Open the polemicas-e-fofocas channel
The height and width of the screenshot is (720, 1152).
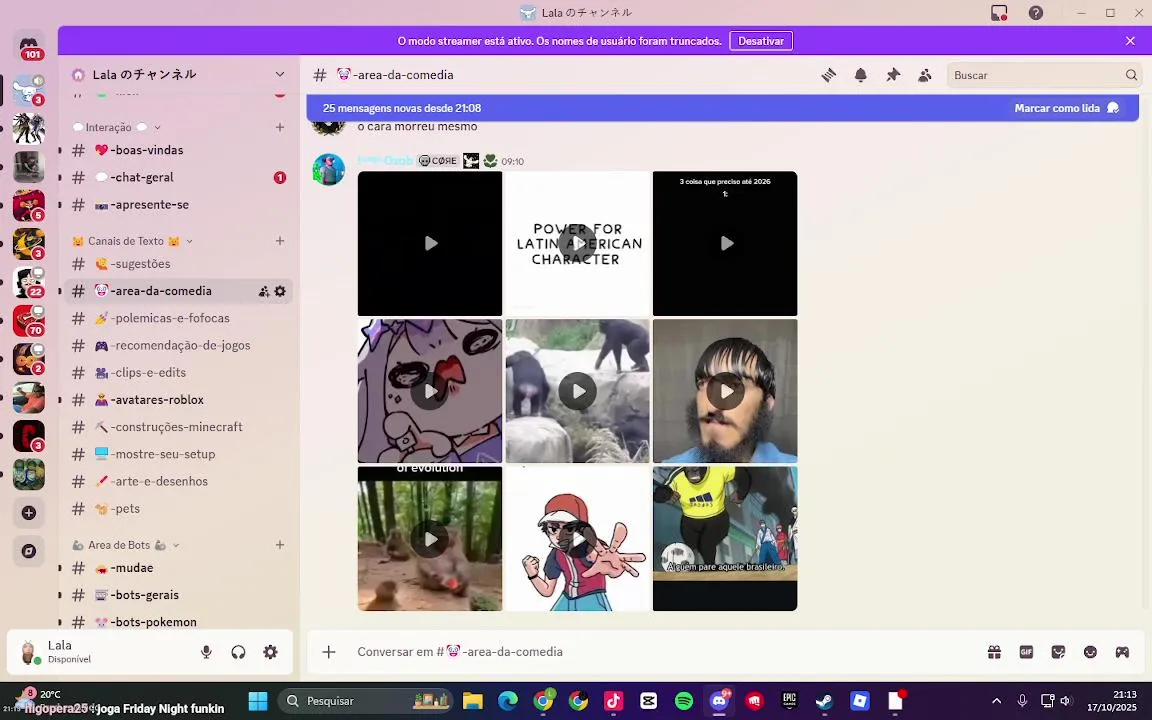click(179, 318)
